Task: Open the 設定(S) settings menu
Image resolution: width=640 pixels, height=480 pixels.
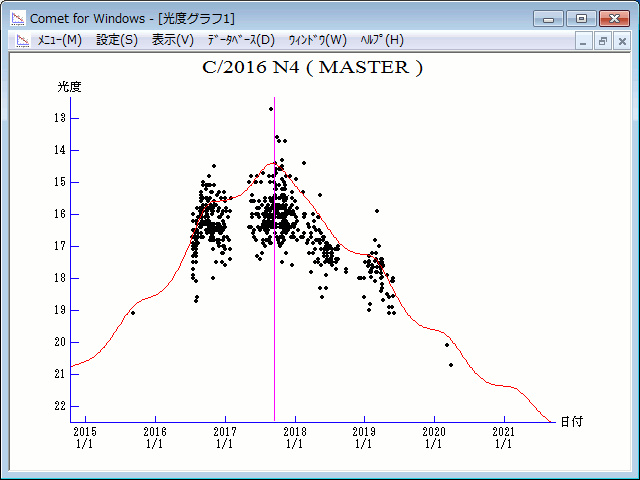Action: [x=117, y=40]
